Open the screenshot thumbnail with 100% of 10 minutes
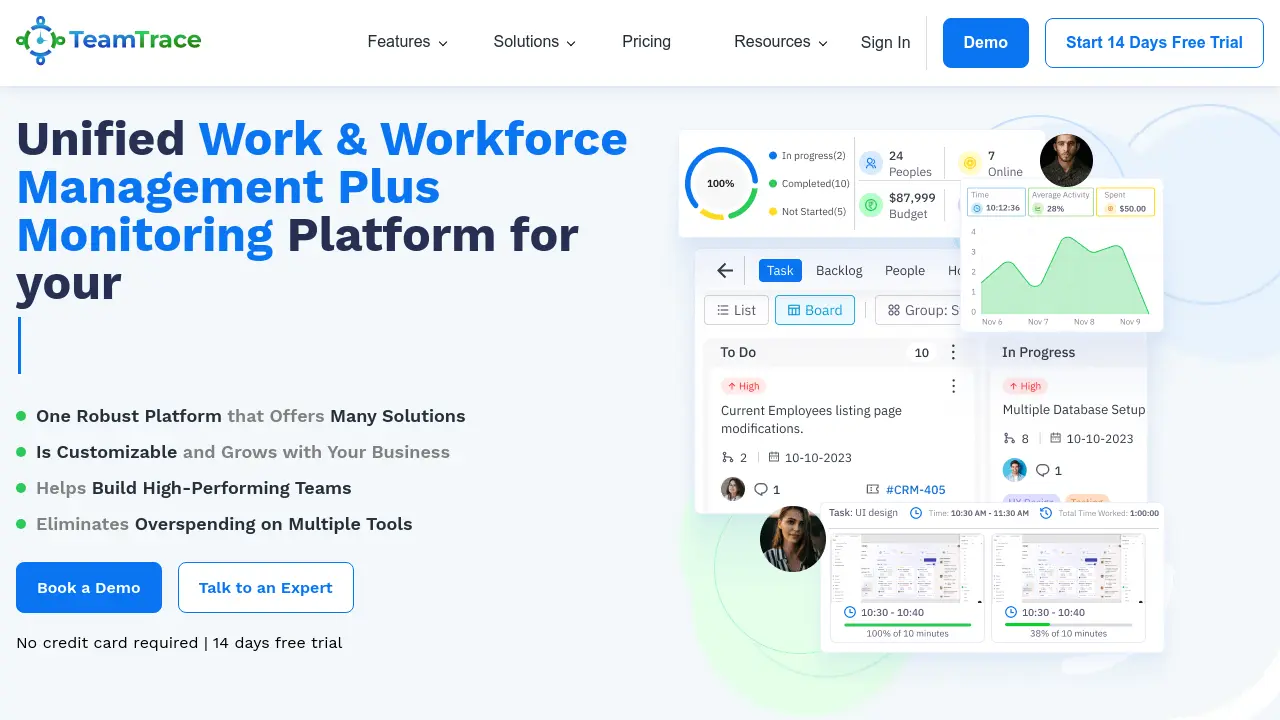Screen dimensions: 1280x720 (908, 568)
